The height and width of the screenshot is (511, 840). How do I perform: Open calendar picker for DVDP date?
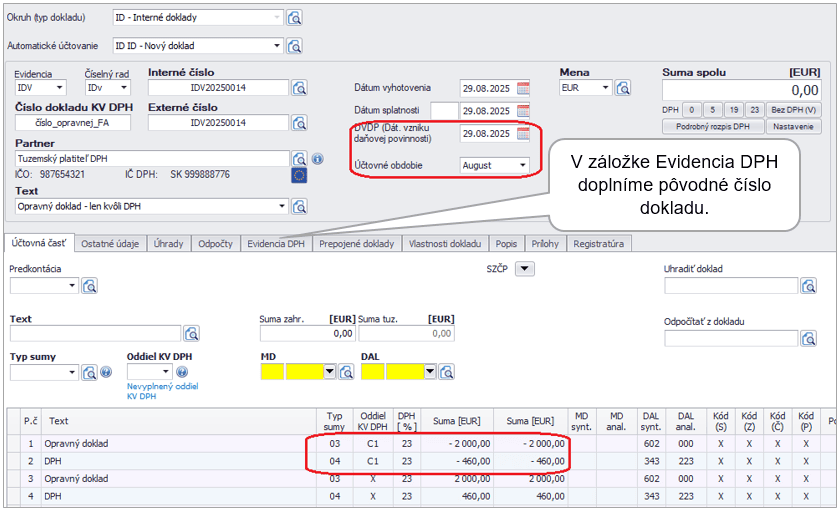coord(523,133)
